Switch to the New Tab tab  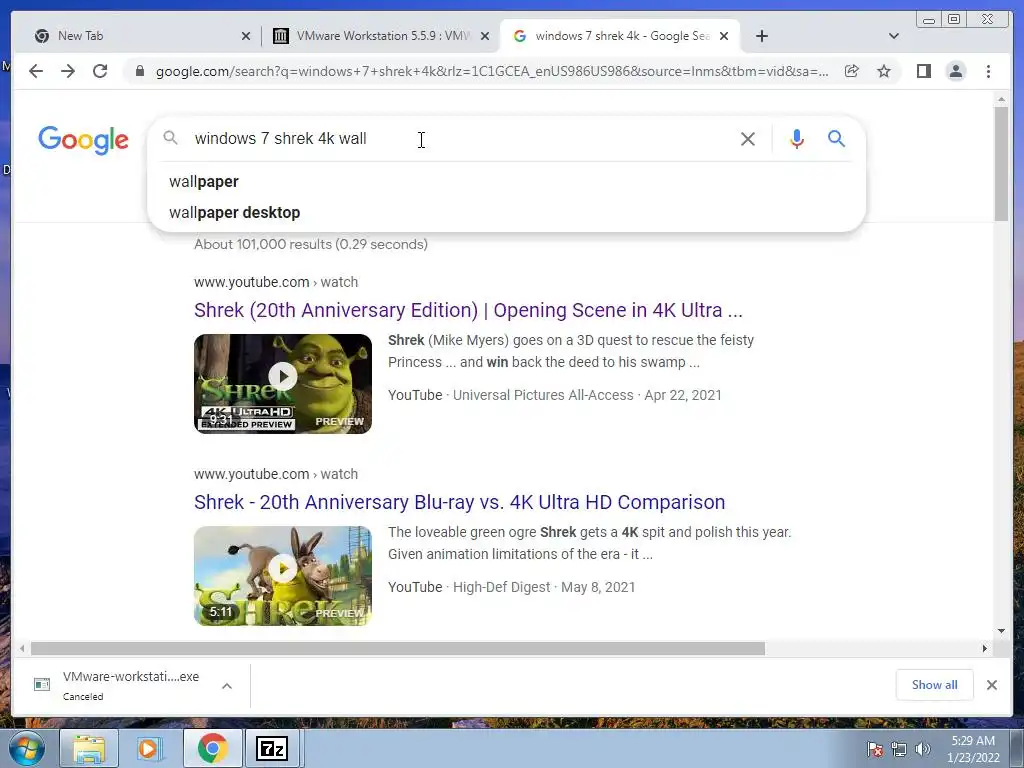(x=140, y=36)
